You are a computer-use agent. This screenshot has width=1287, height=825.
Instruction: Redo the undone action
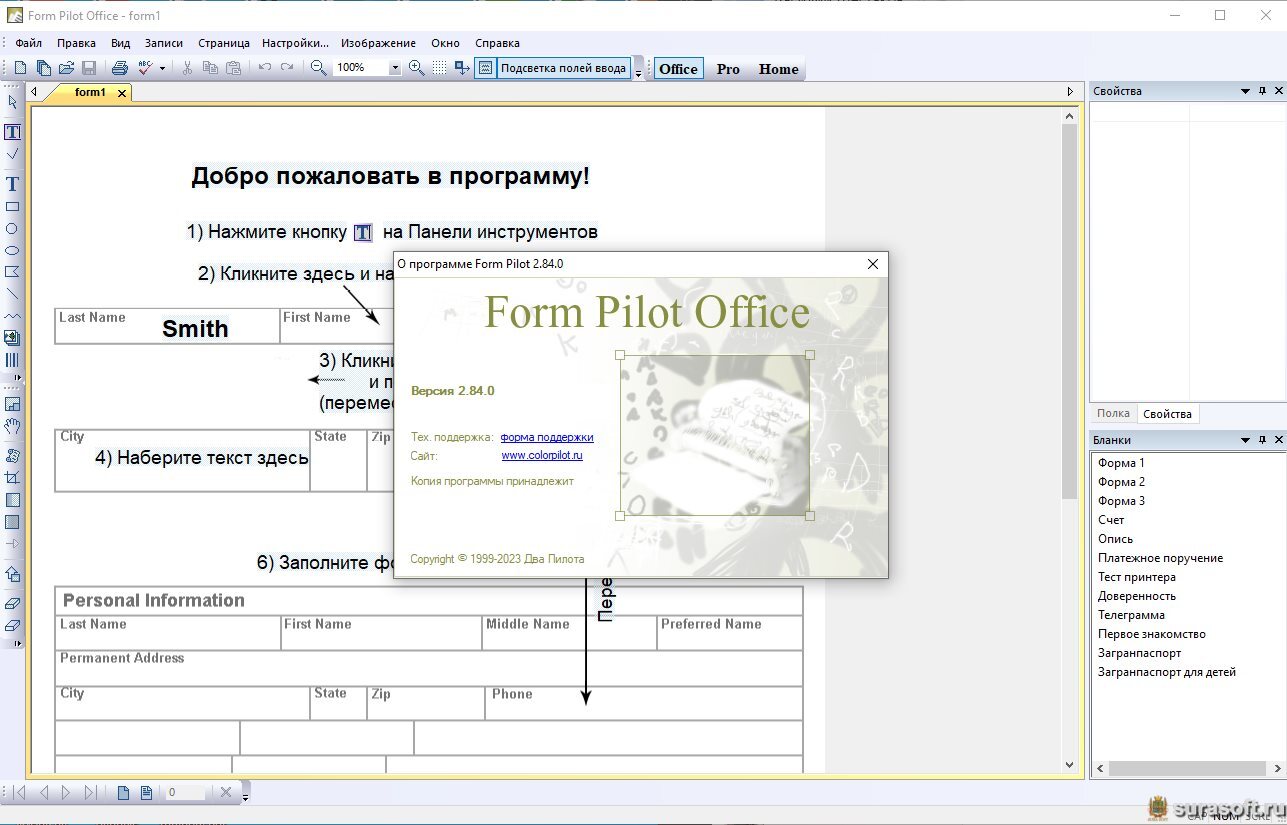(x=287, y=68)
